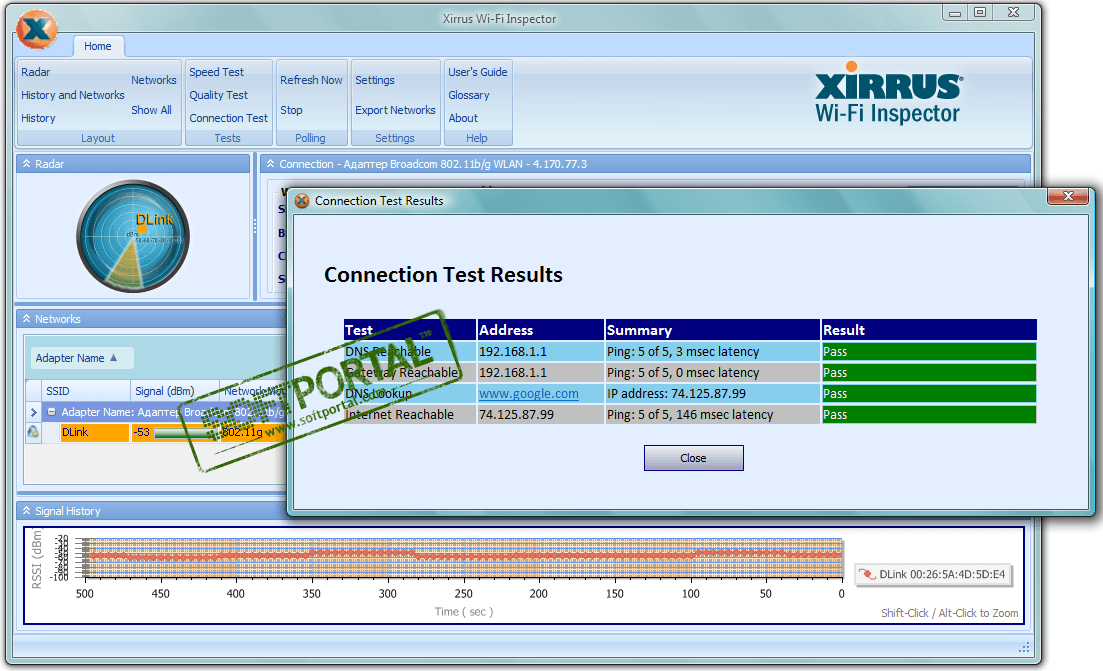The height and width of the screenshot is (671, 1103).
Task: Click 'Ping: 5 of 5, 3 msec latency'
Action: 683,352
